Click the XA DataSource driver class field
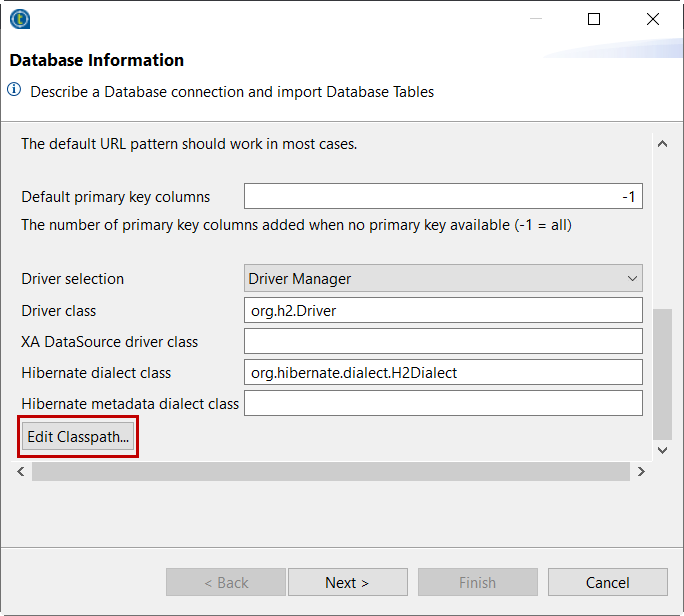The width and height of the screenshot is (684, 616). pyautogui.click(x=443, y=341)
